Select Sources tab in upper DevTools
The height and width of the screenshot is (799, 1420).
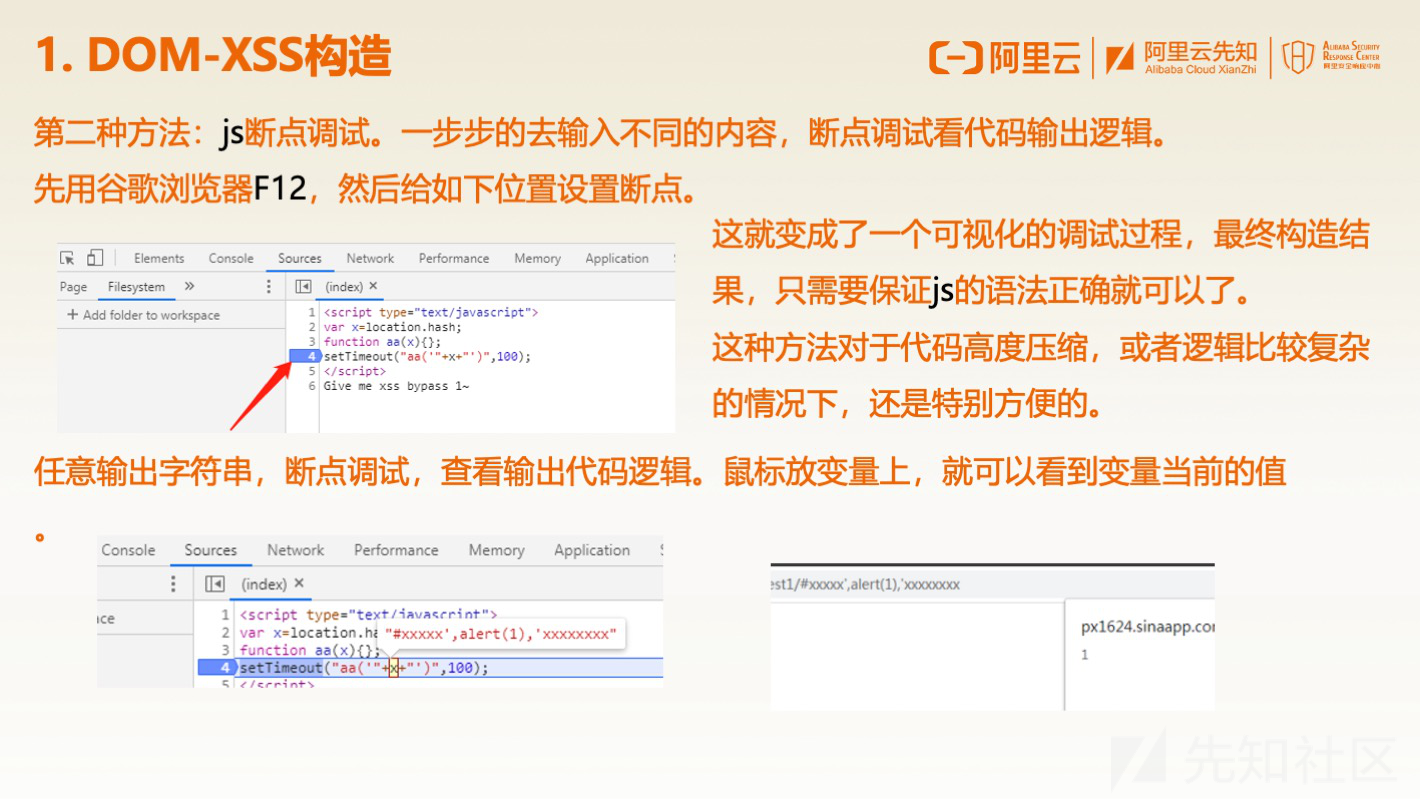point(300,258)
